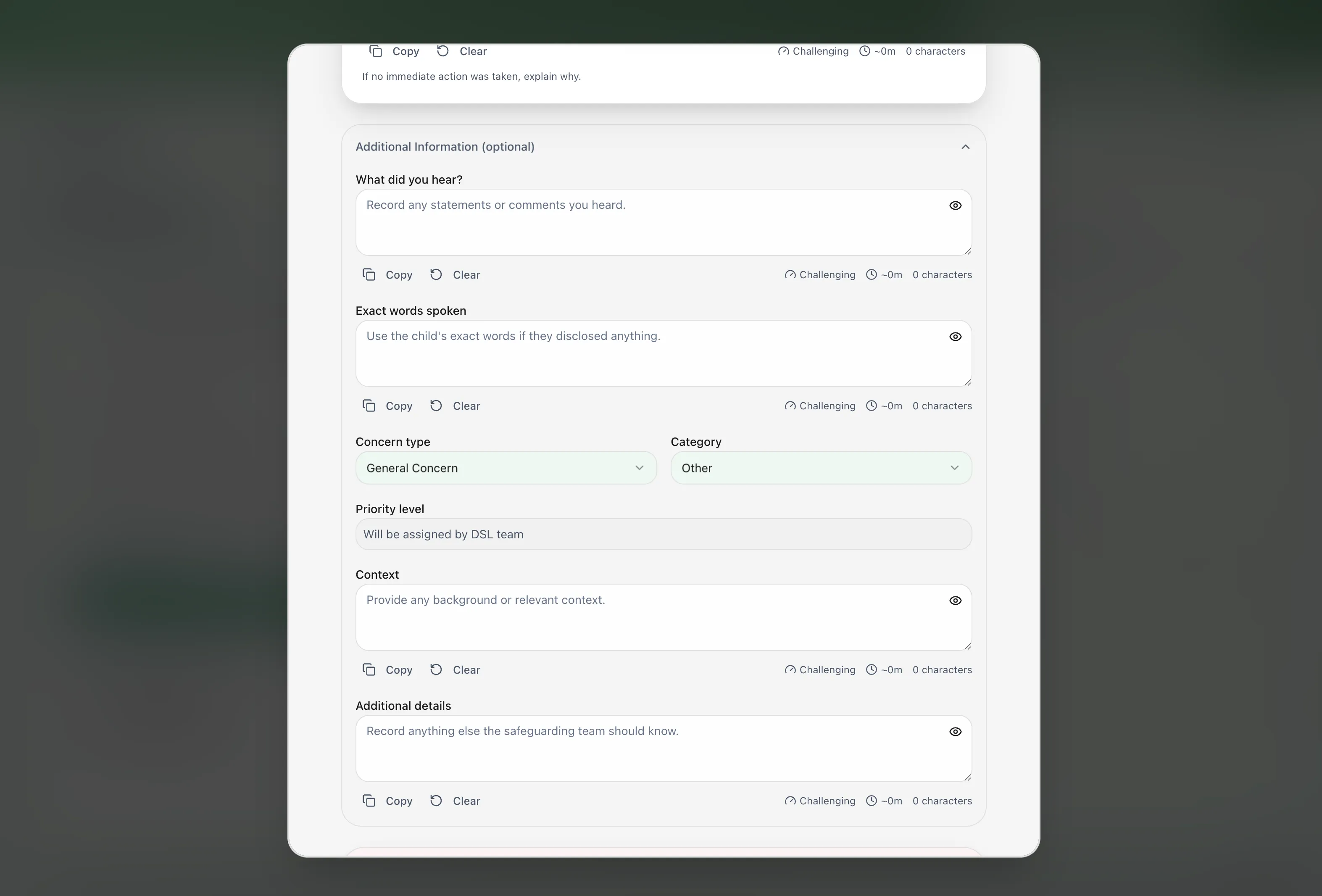Toggle the eye icon in Additional details field
Screen dimensions: 1322x896
pos(955,732)
